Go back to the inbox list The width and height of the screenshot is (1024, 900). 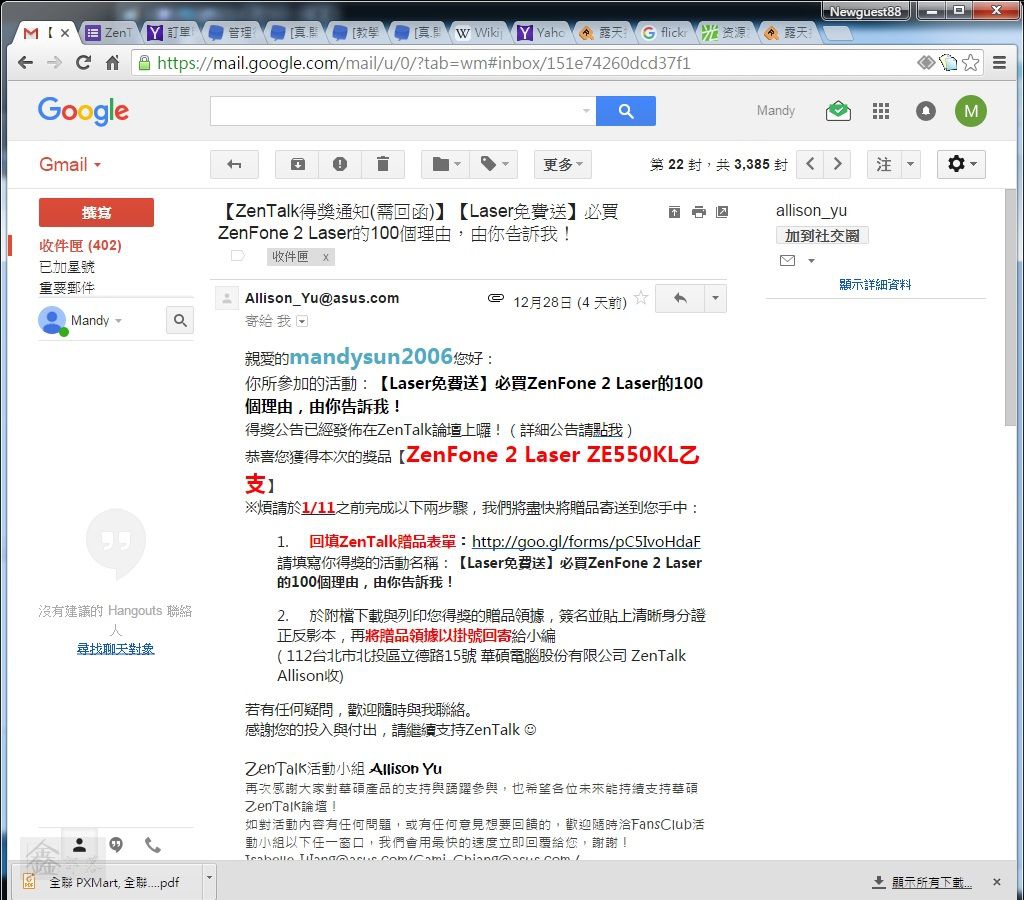234,165
